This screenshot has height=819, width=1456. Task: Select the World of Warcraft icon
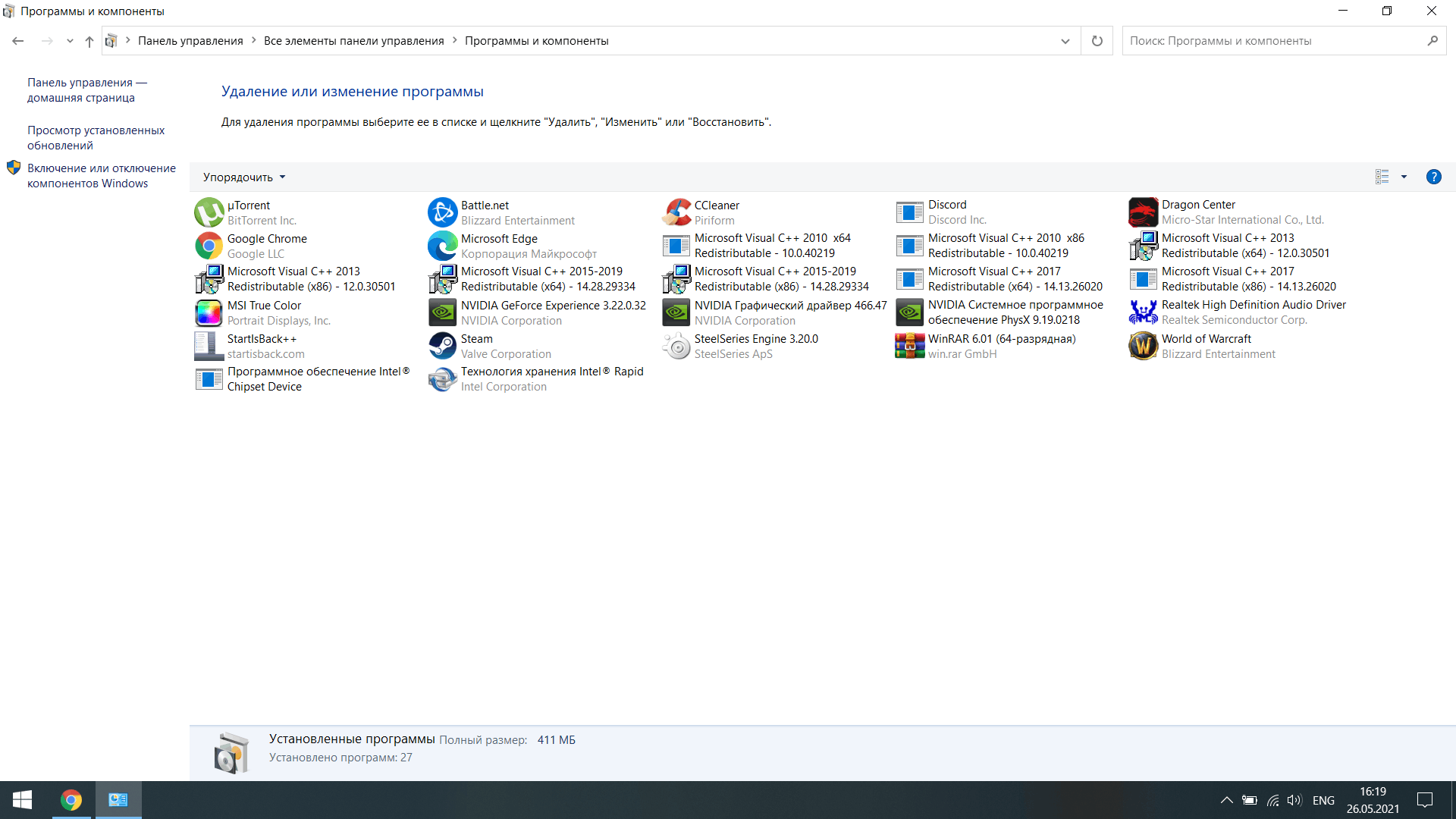point(1143,346)
